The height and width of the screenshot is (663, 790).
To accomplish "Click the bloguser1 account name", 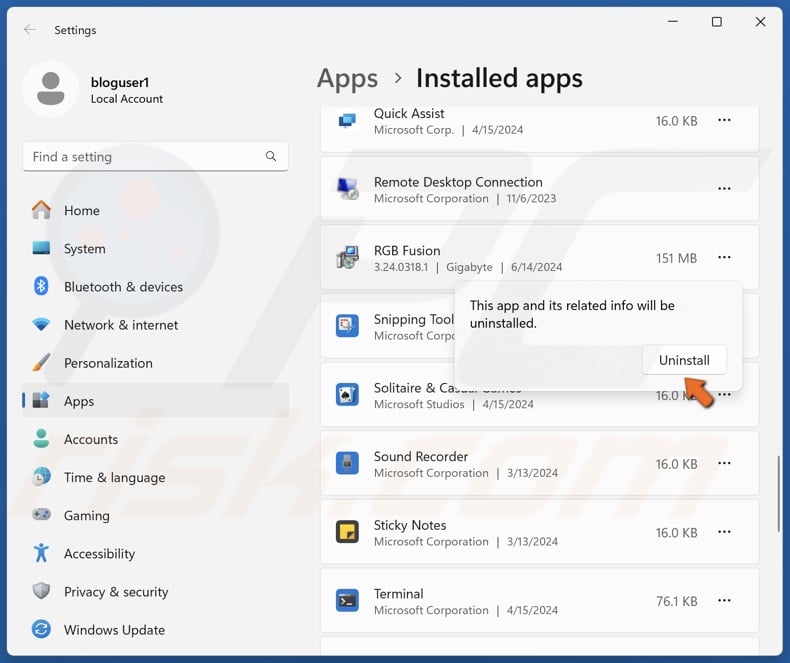I will [x=120, y=82].
